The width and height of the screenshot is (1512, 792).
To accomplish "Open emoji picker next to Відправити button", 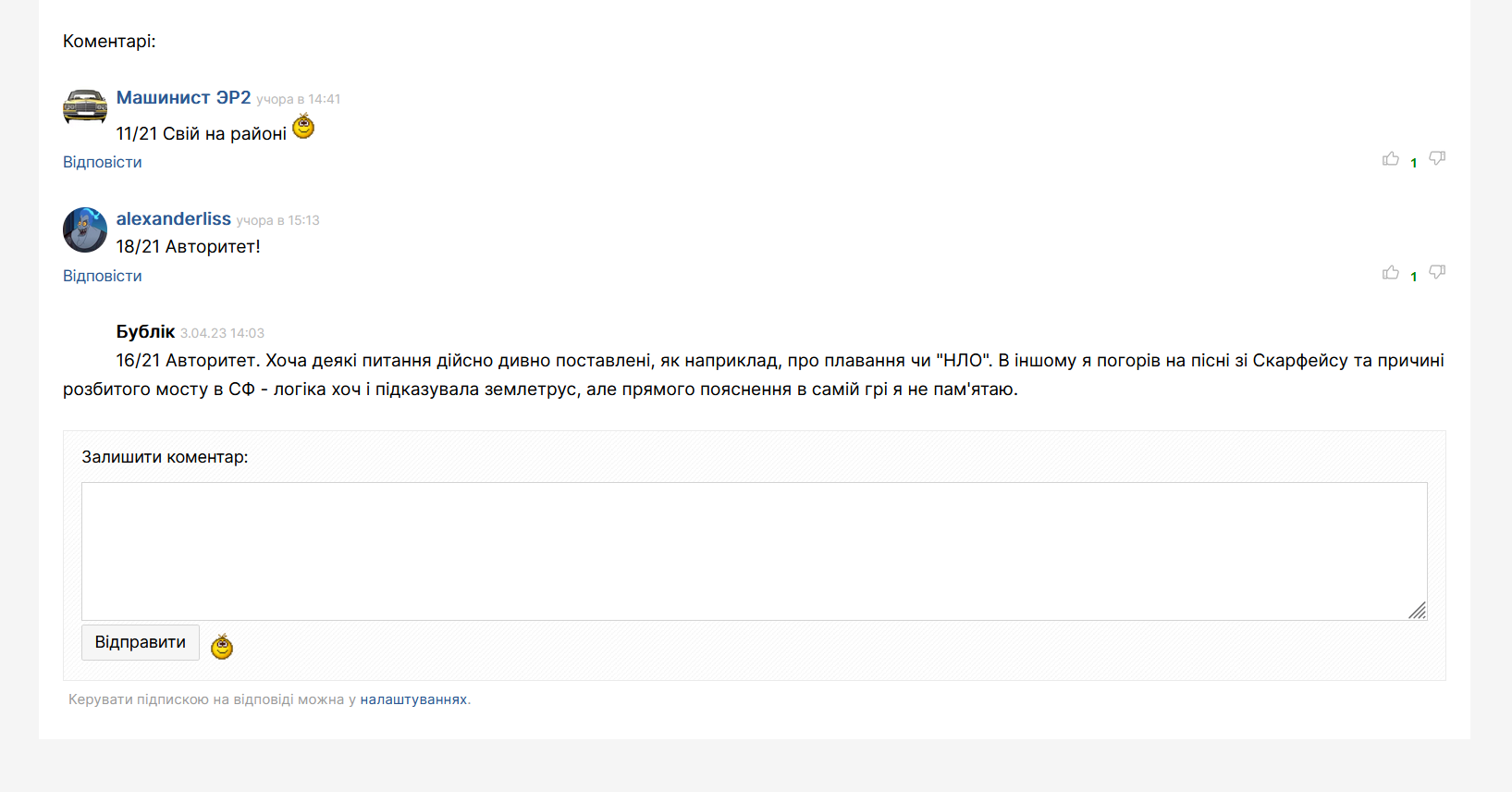I will tap(222, 646).
